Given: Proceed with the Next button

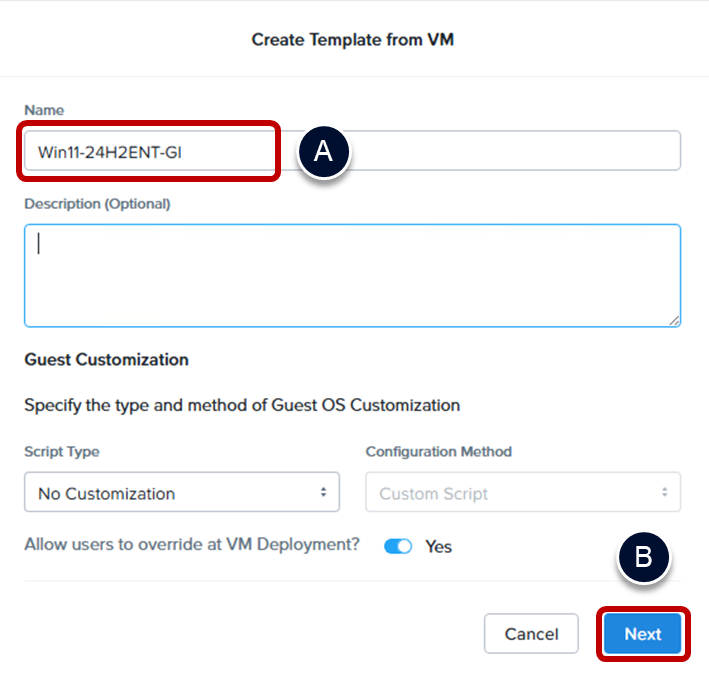Looking at the screenshot, I should click(x=642, y=634).
